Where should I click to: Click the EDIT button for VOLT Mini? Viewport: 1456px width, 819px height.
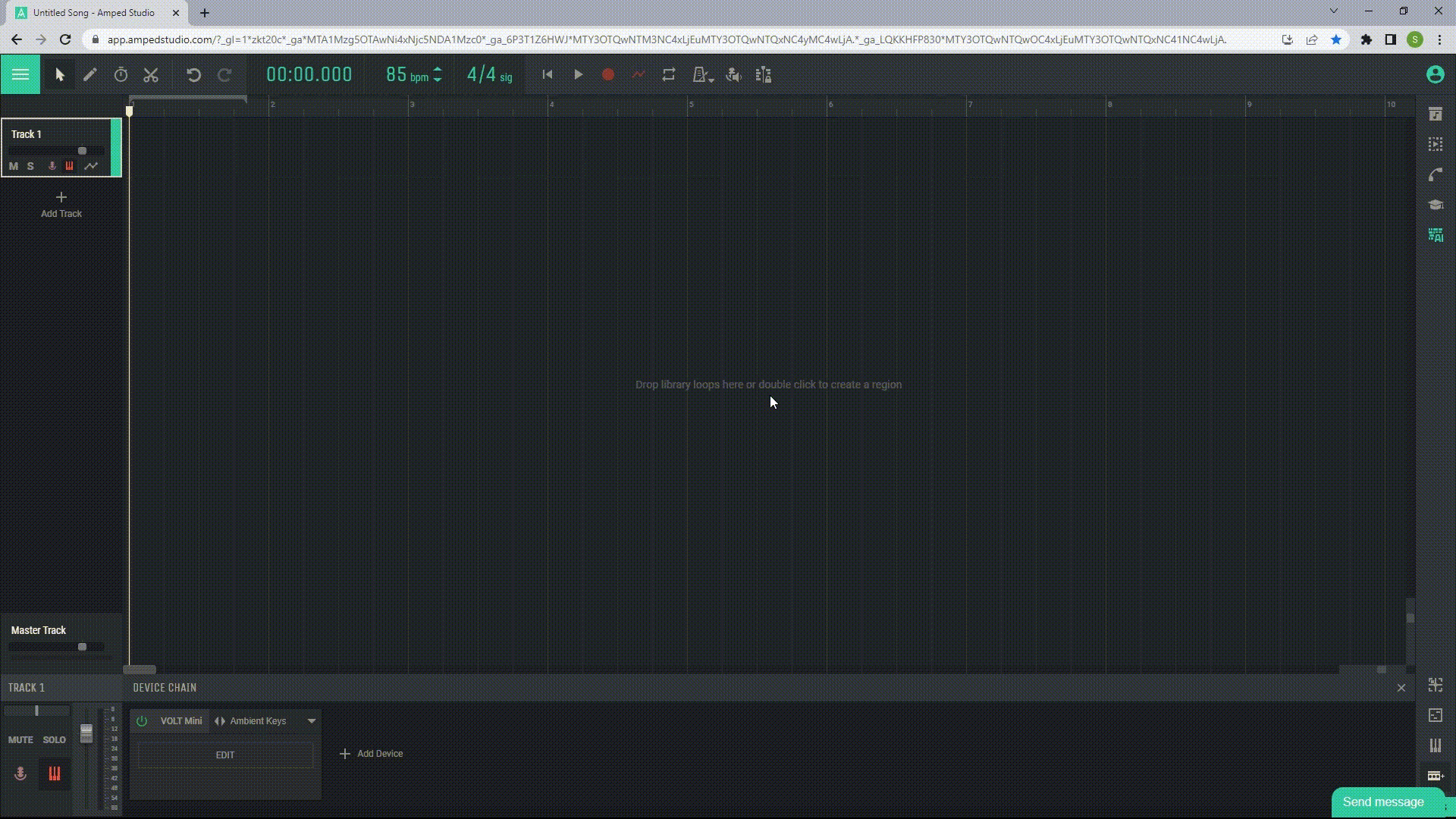pyautogui.click(x=225, y=755)
